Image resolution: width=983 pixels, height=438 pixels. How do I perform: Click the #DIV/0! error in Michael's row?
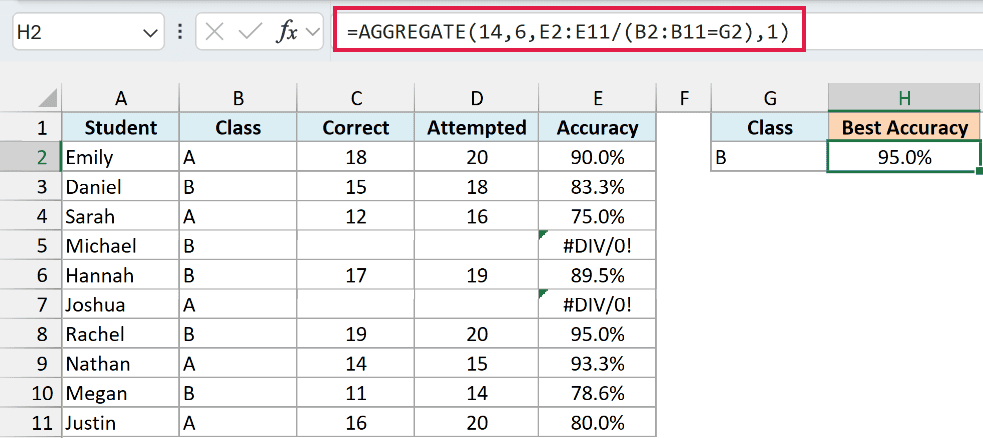click(x=597, y=246)
